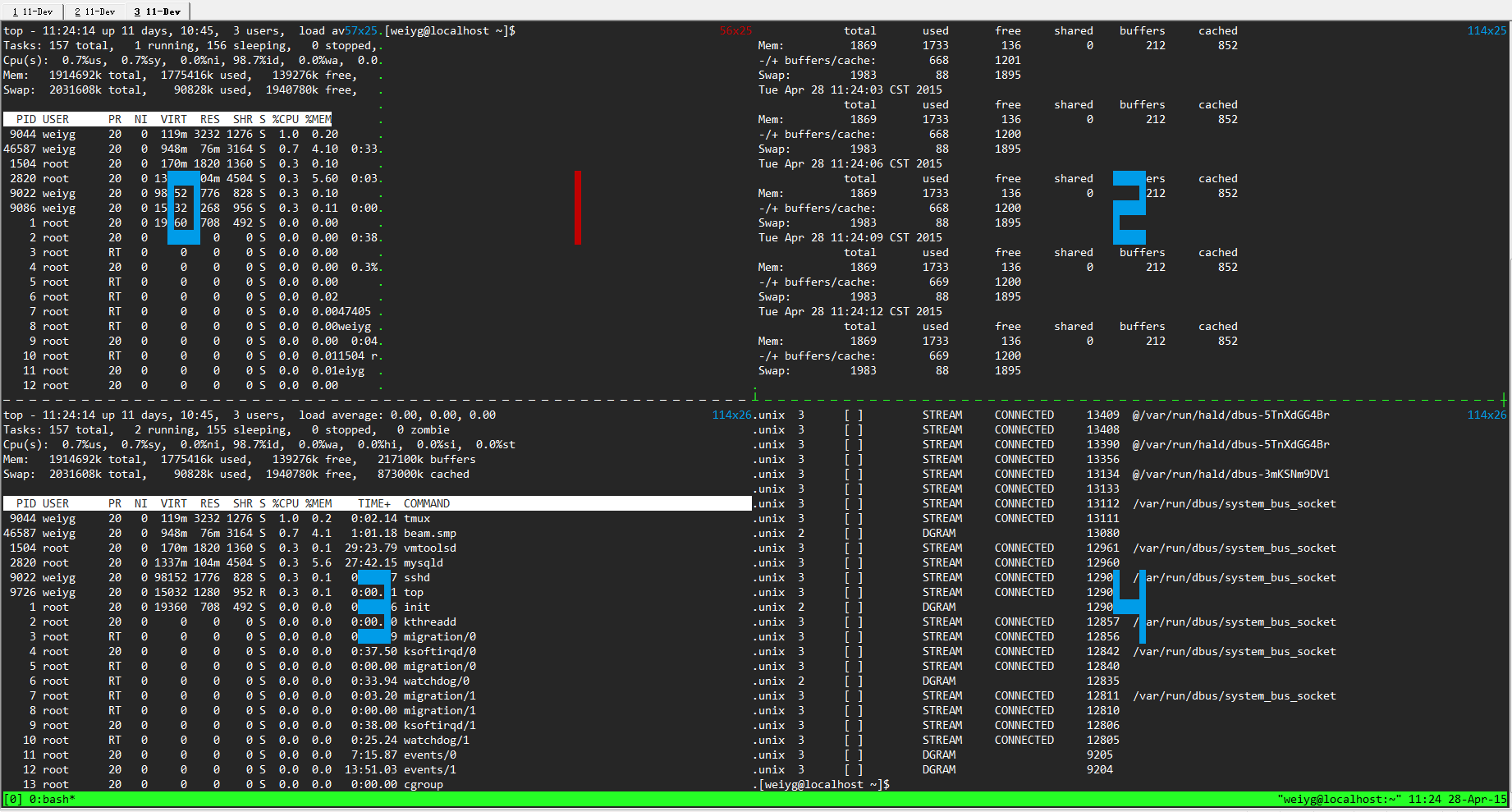Click the blue pane number 3 indicator
Image resolution: width=1512 pixels, height=812 pixels.
[373, 607]
